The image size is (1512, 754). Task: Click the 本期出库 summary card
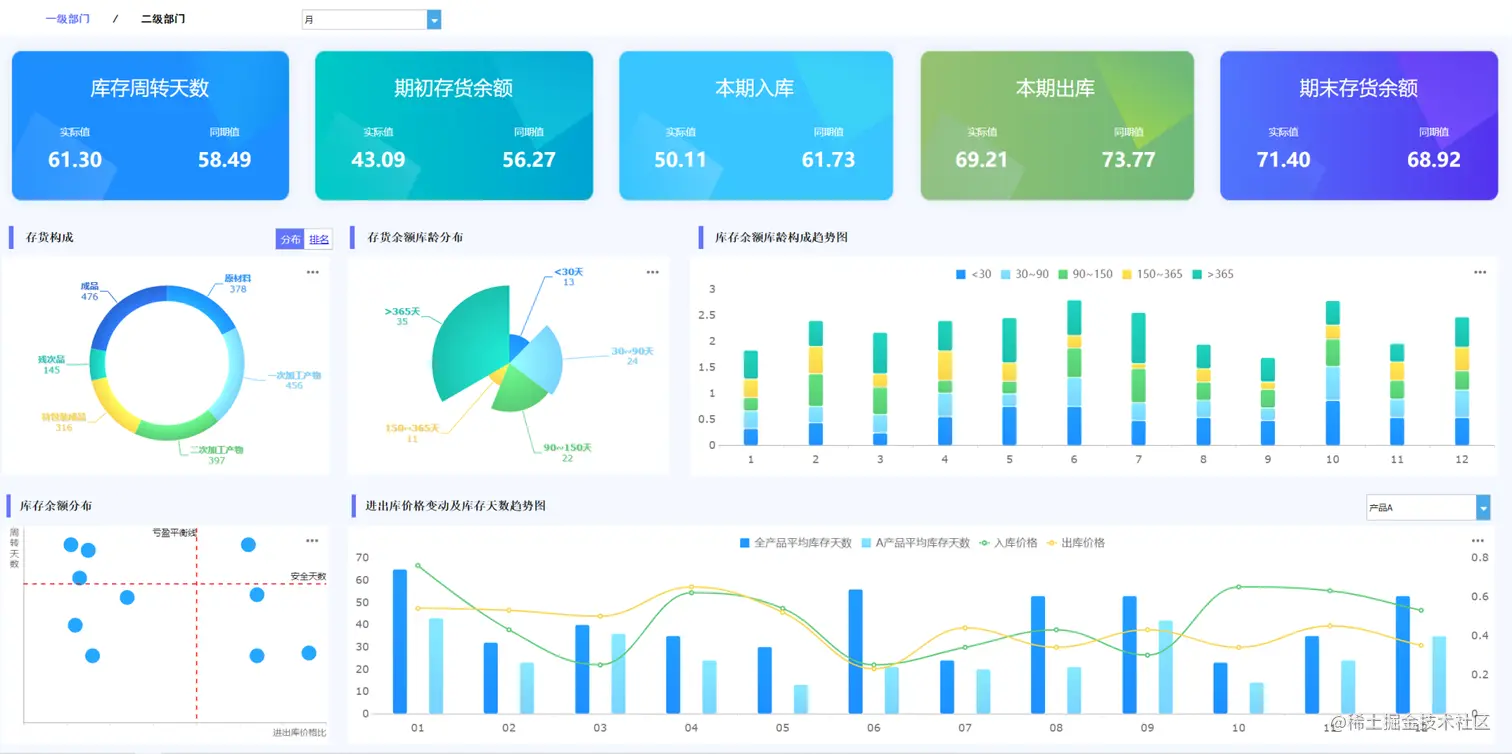[1057, 125]
